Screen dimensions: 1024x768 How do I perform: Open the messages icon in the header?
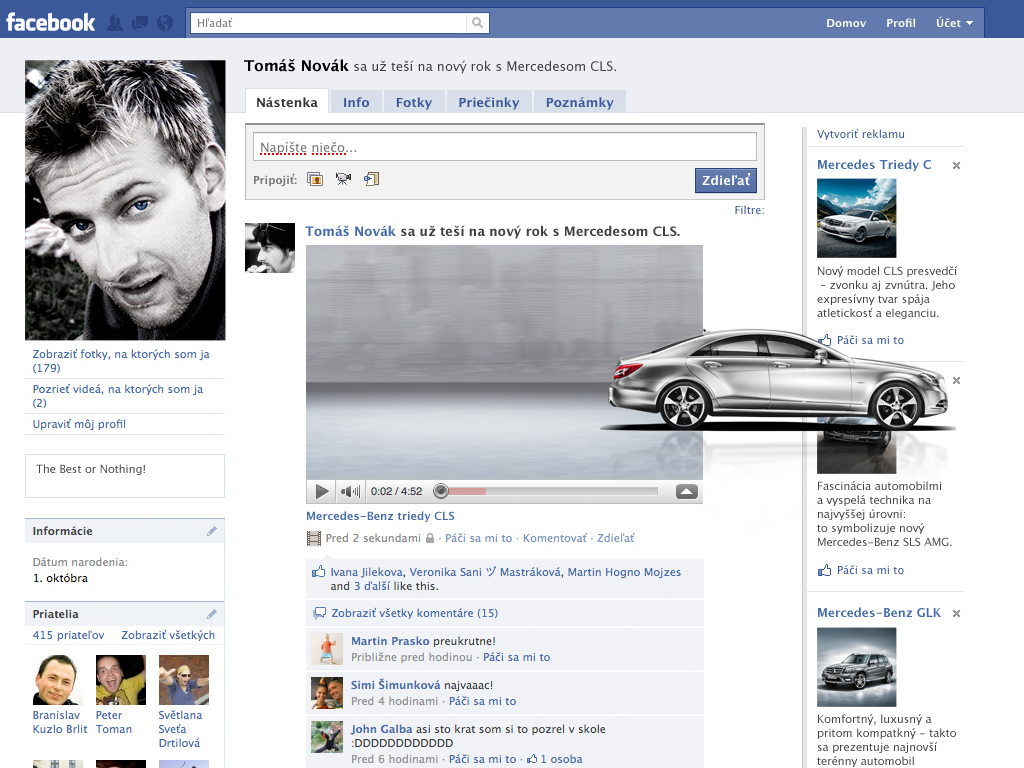coord(140,24)
